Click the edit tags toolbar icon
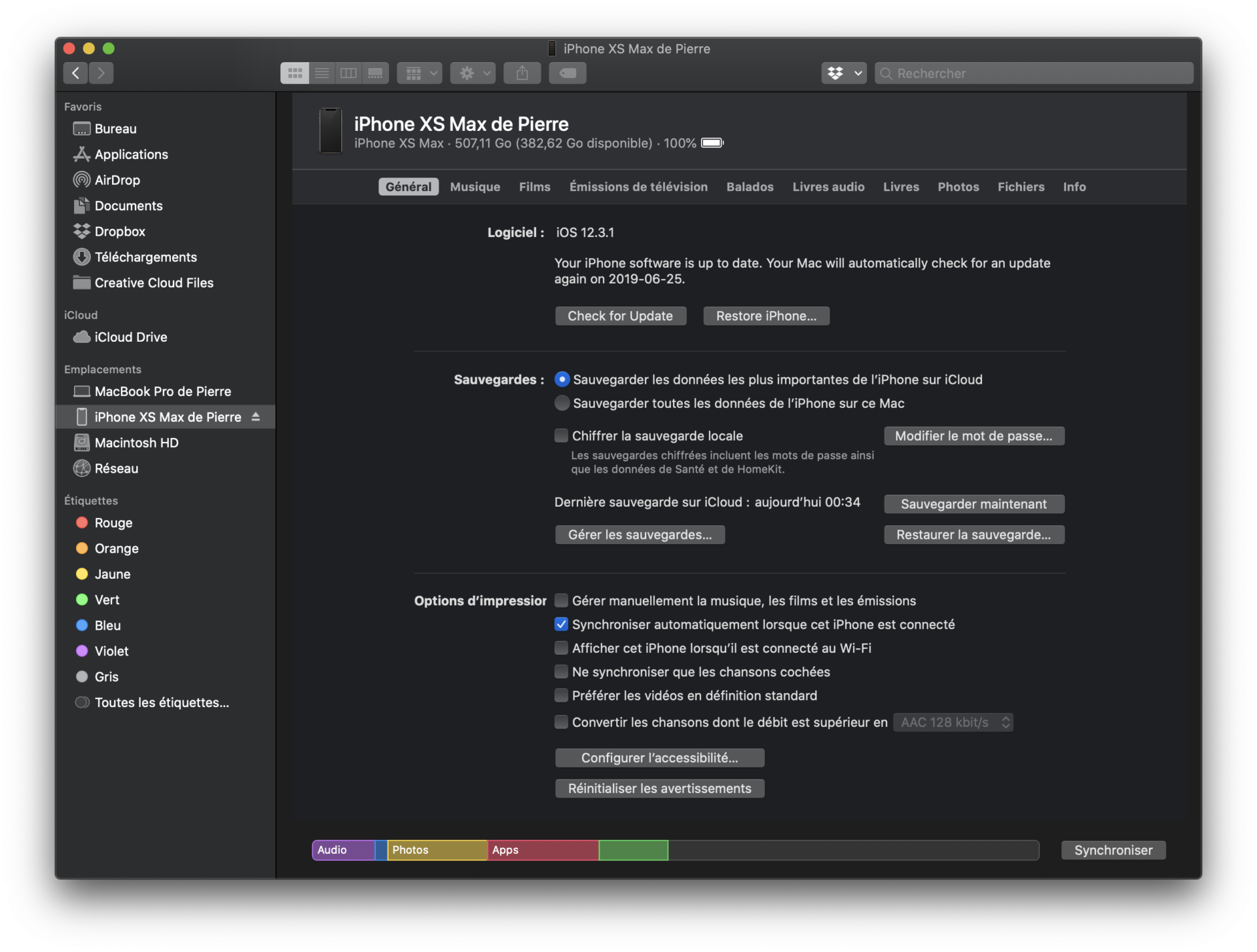The image size is (1257, 952). (568, 73)
